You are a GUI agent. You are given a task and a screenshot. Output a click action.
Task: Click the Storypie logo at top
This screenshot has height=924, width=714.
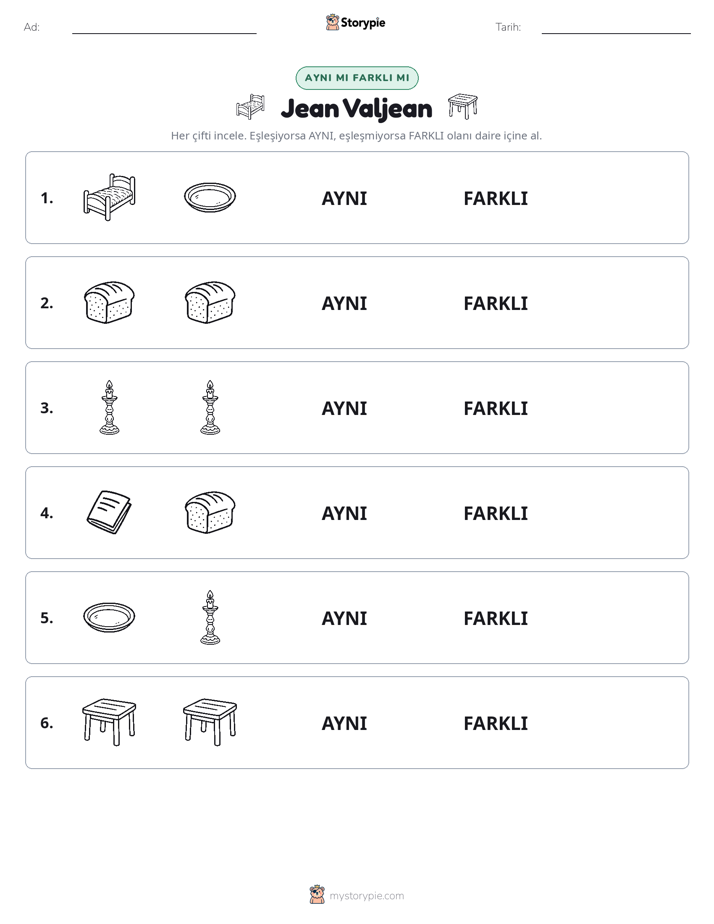click(x=355, y=22)
